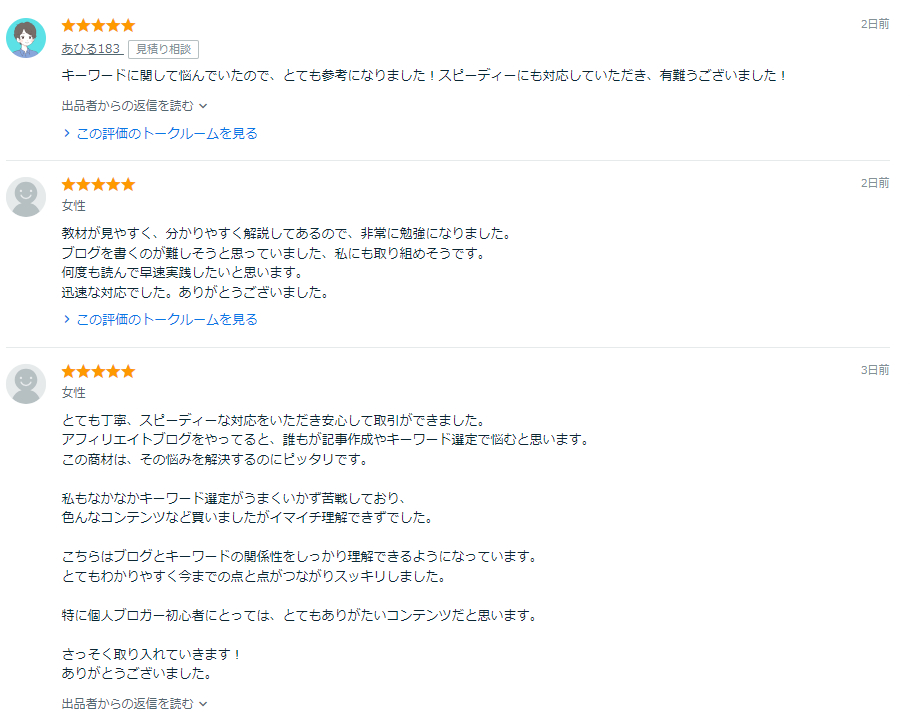Click the chevron before the first トークルーム link

click(x=68, y=131)
